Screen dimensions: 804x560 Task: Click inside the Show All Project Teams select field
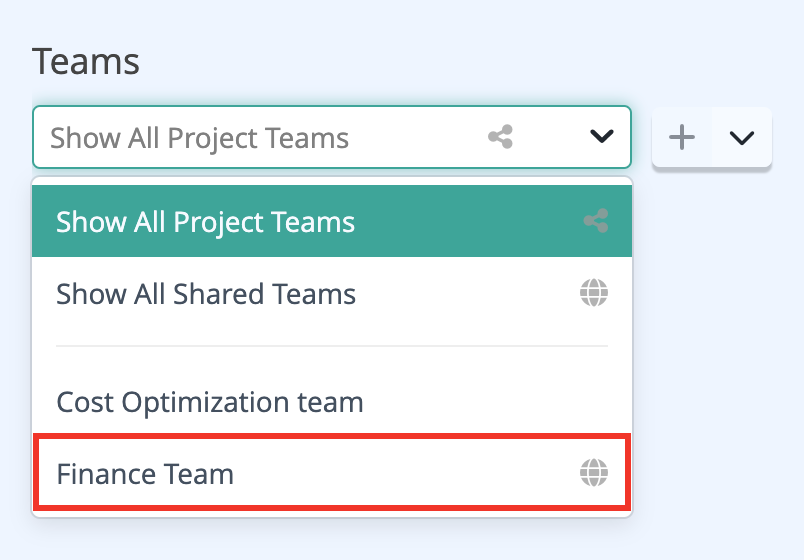coord(332,137)
